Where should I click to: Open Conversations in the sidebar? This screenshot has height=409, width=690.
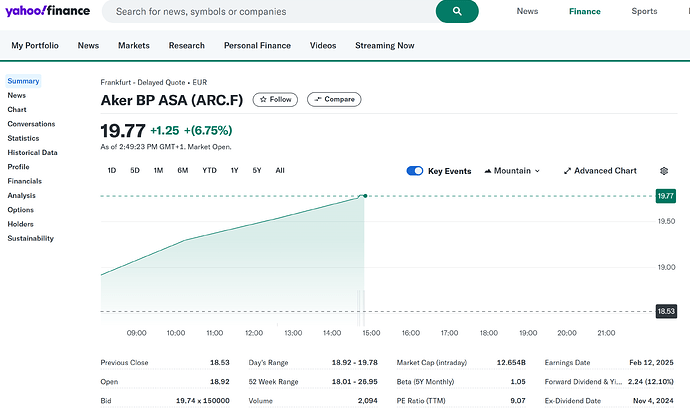[31, 124]
